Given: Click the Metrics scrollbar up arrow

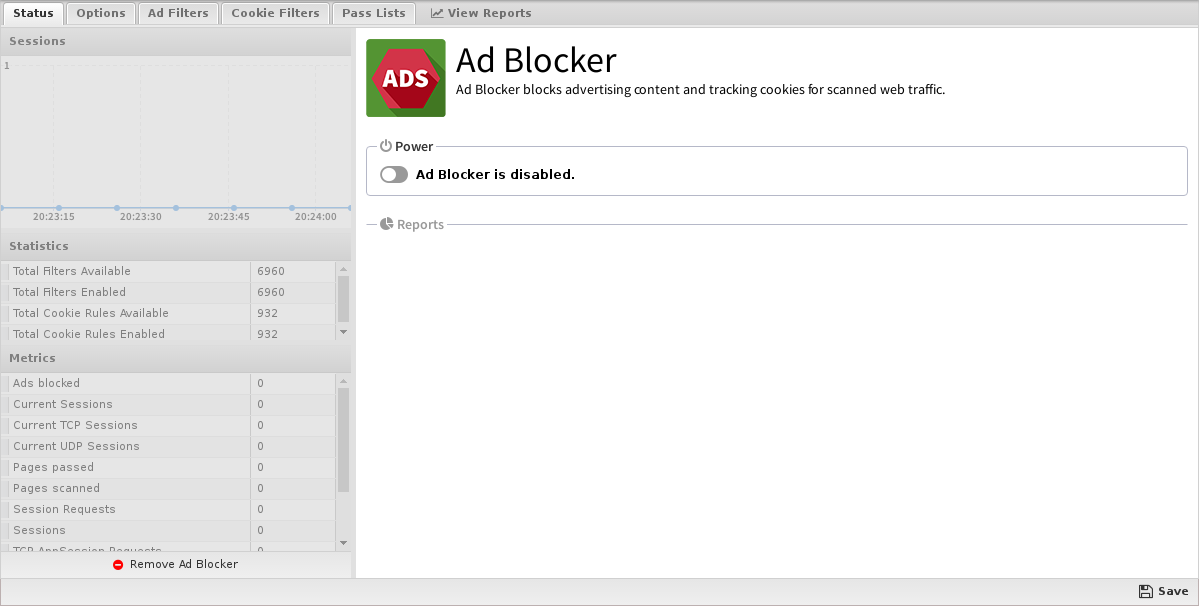Looking at the screenshot, I should (343, 381).
